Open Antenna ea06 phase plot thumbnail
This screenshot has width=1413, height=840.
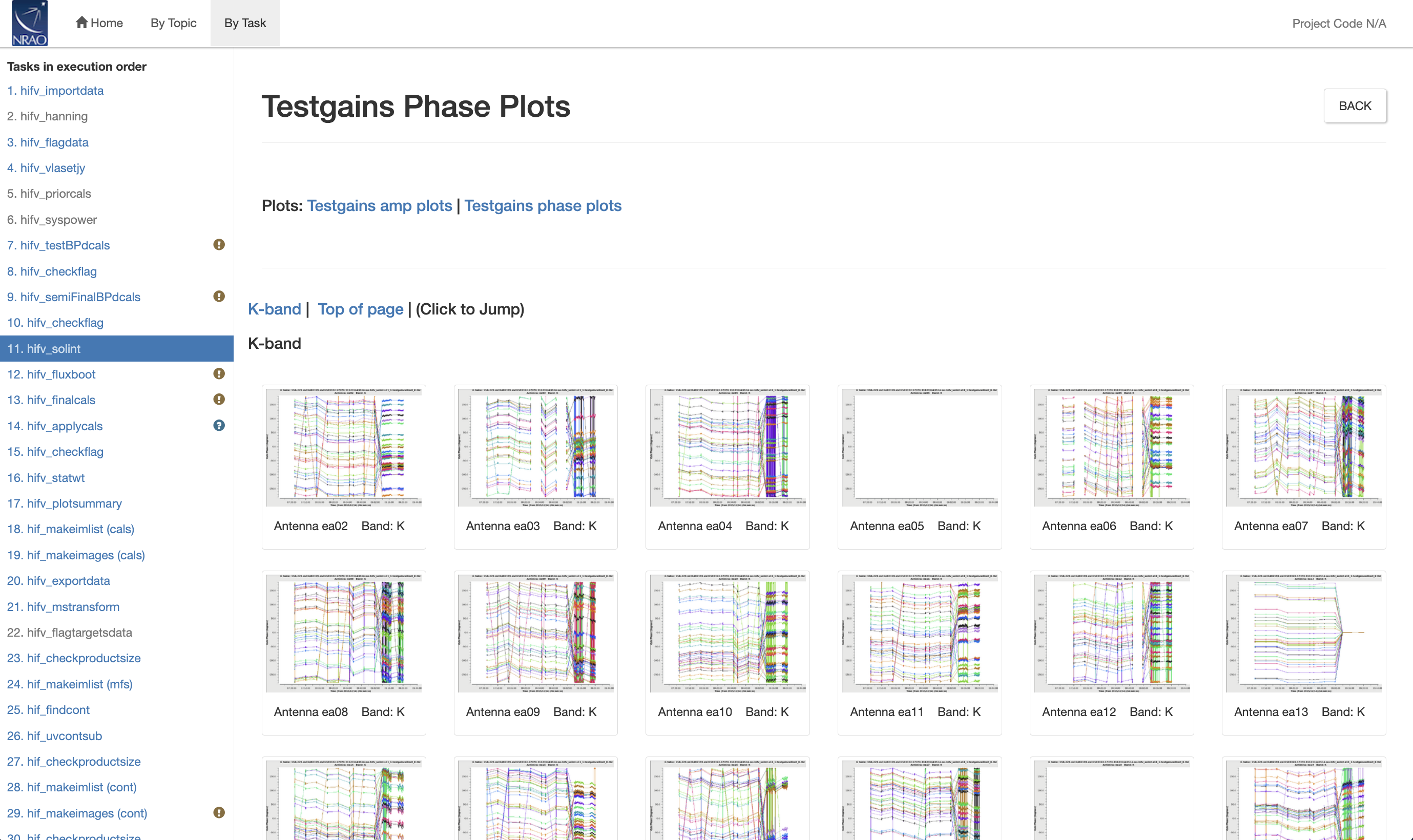[1111, 447]
